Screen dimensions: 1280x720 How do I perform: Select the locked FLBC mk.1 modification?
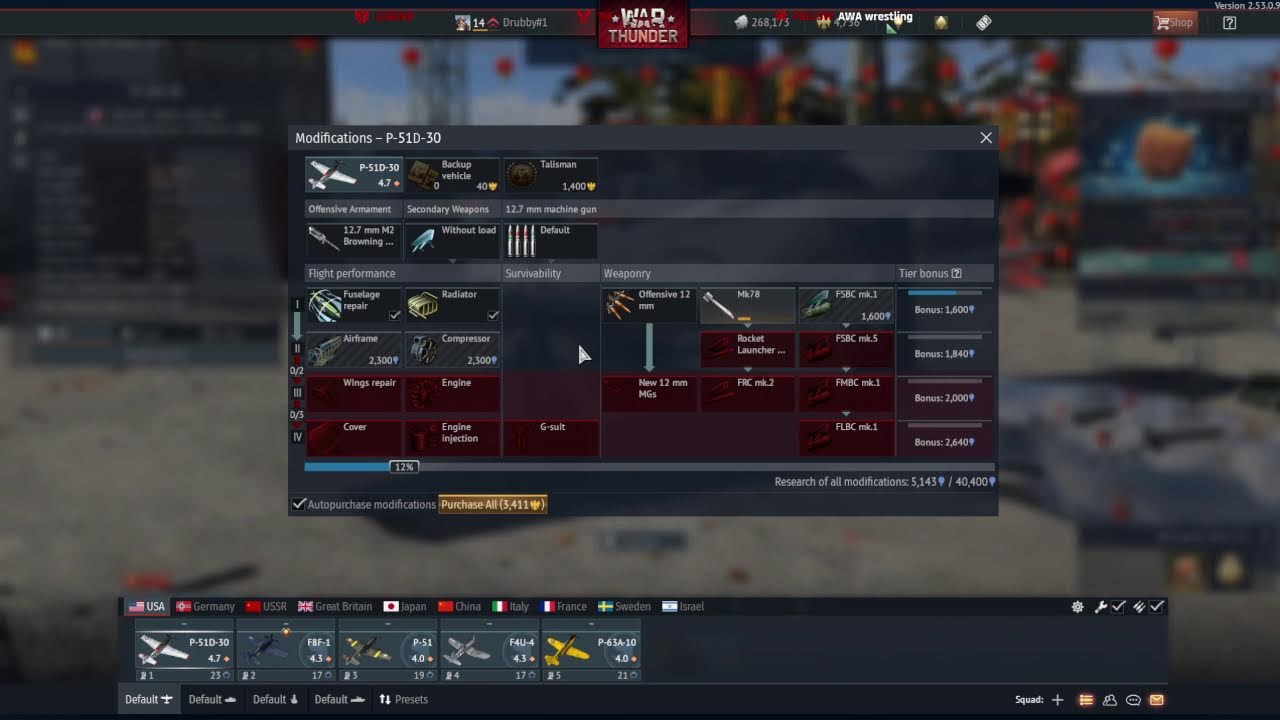point(845,437)
